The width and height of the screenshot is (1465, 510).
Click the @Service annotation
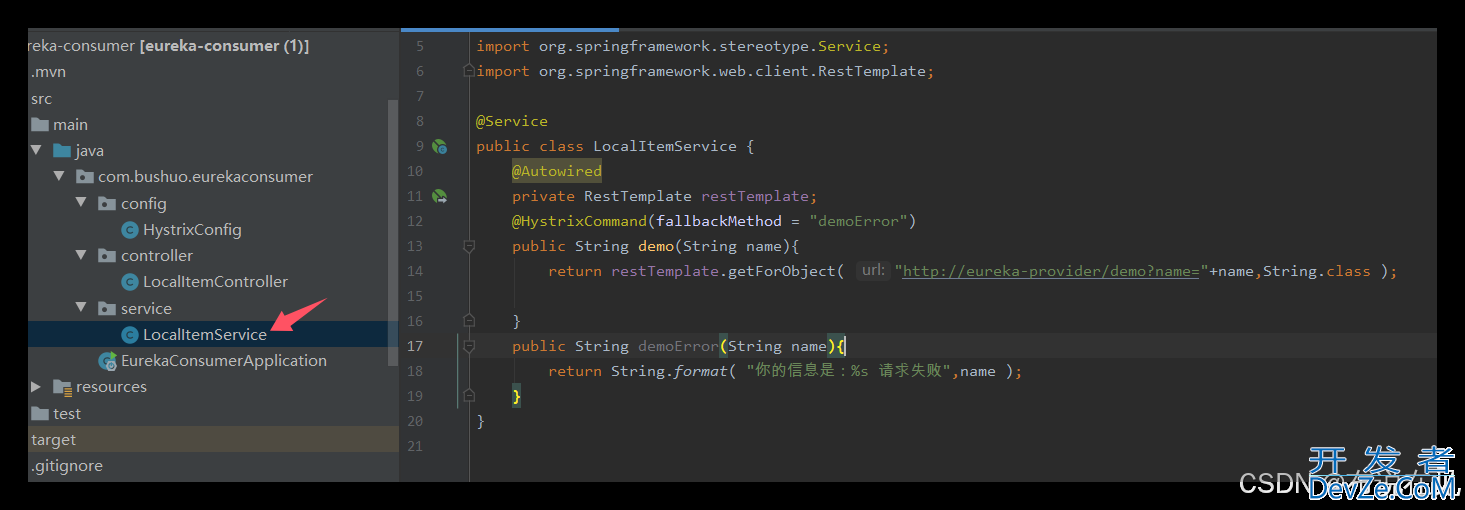coord(512,121)
